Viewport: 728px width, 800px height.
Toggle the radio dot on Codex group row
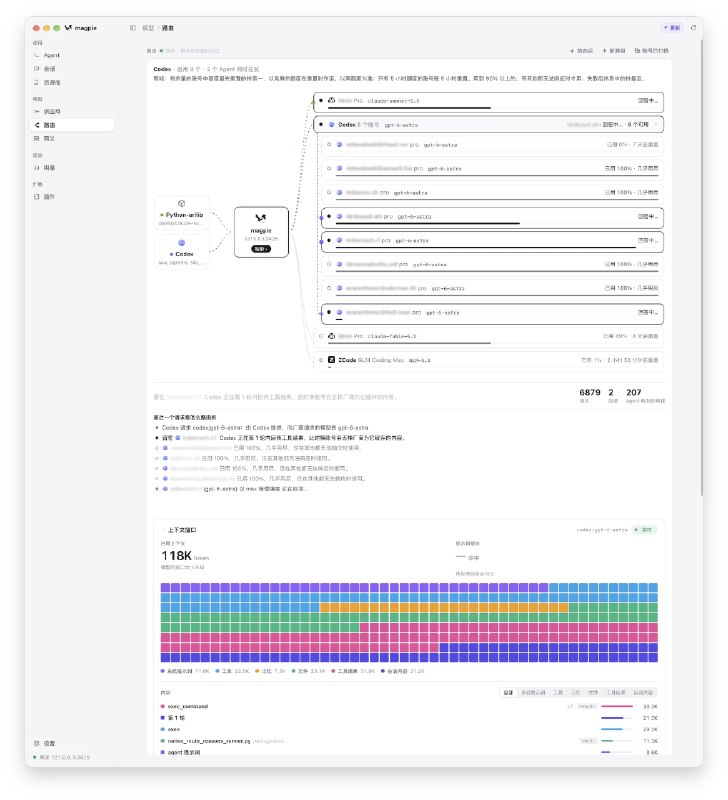point(320,124)
